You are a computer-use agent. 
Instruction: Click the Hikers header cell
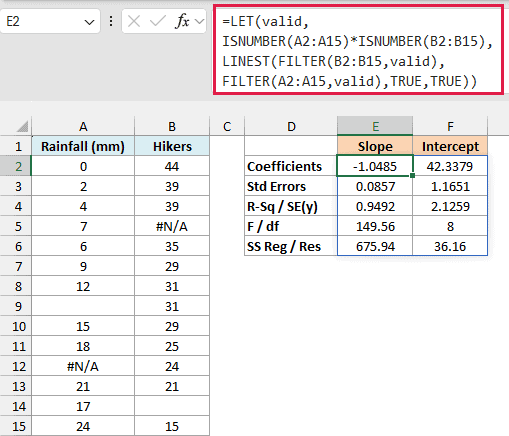172,146
